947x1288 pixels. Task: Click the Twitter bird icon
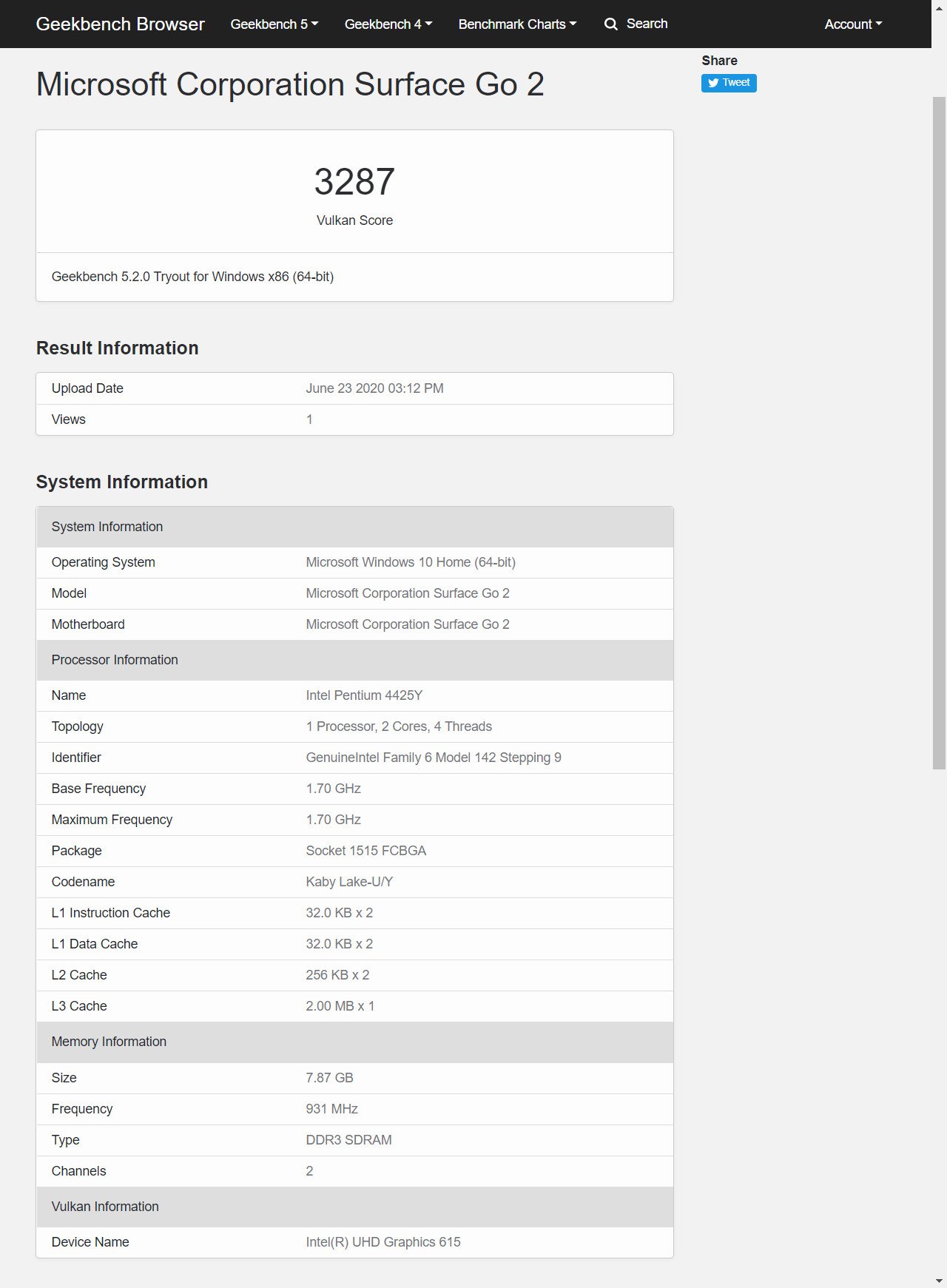pyautogui.click(x=713, y=83)
